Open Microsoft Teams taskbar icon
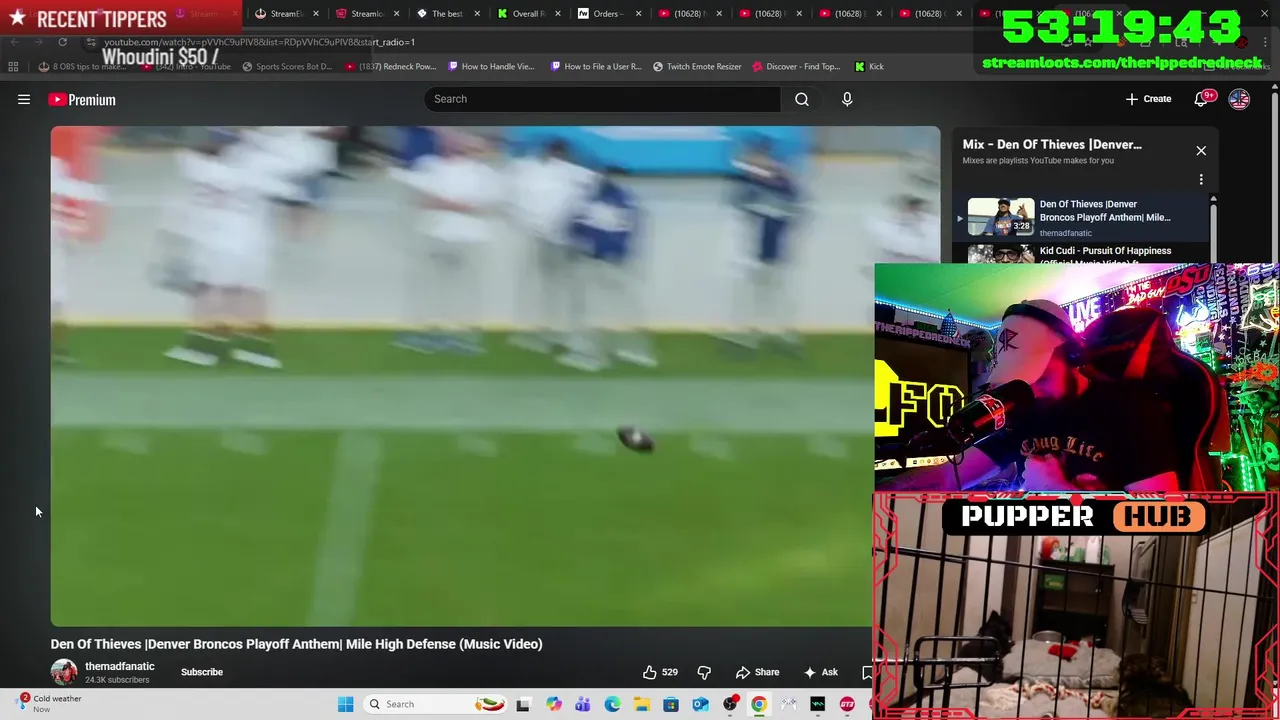The width and height of the screenshot is (1280, 720). [x=582, y=704]
